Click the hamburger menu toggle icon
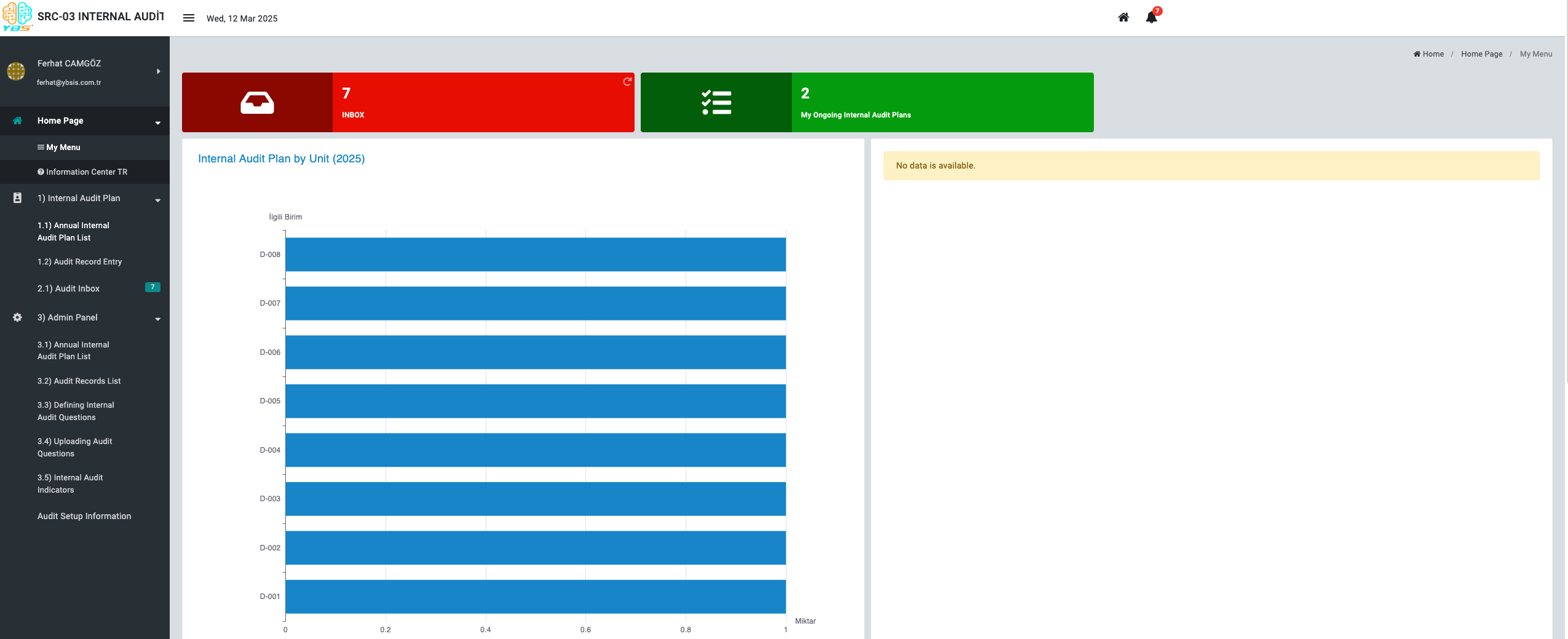The width and height of the screenshot is (1568, 639). click(189, 18)
